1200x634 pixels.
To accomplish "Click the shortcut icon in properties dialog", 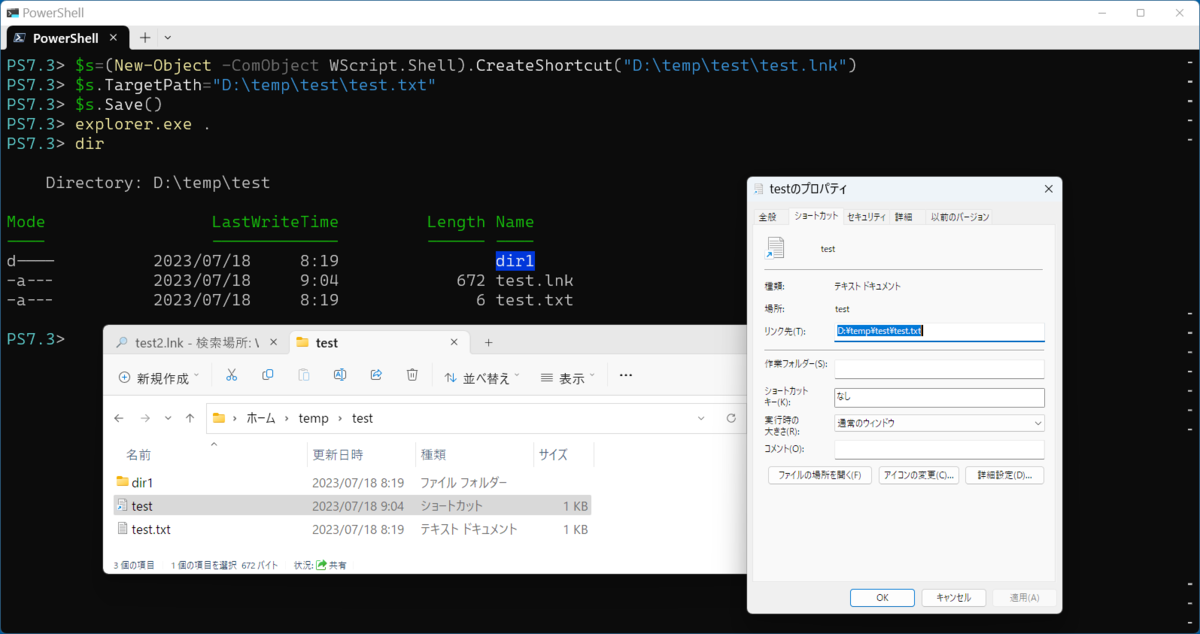I will coord(775,248).
